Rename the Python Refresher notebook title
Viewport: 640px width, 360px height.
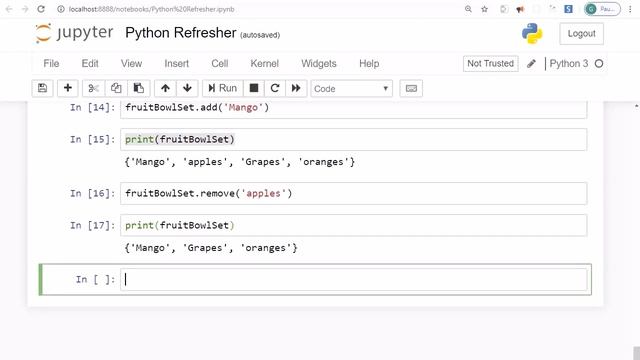(x=180, y=33)
